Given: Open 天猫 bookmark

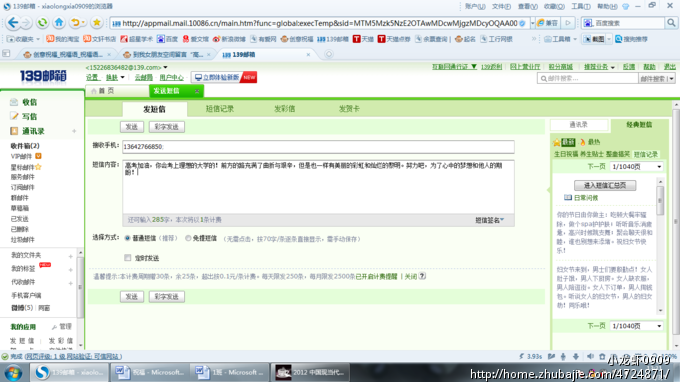Looking at the screenshot, I should click(363, 39).
